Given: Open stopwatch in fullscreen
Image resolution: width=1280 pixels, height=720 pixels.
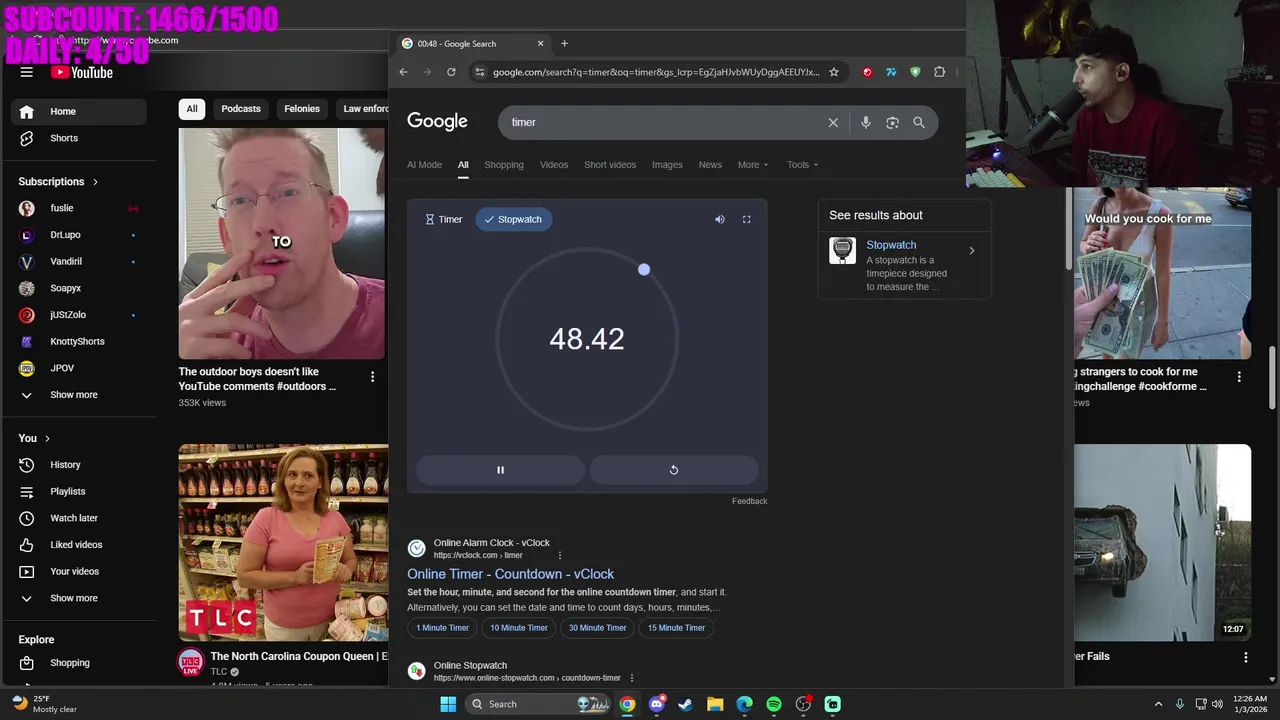Looking at the screenshot, I should (x=746, y=219).
